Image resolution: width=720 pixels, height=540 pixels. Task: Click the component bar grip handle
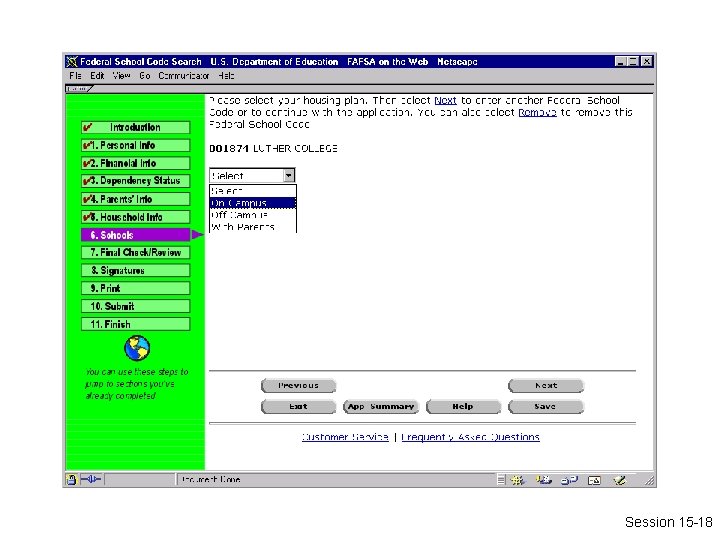click(501, 480)
